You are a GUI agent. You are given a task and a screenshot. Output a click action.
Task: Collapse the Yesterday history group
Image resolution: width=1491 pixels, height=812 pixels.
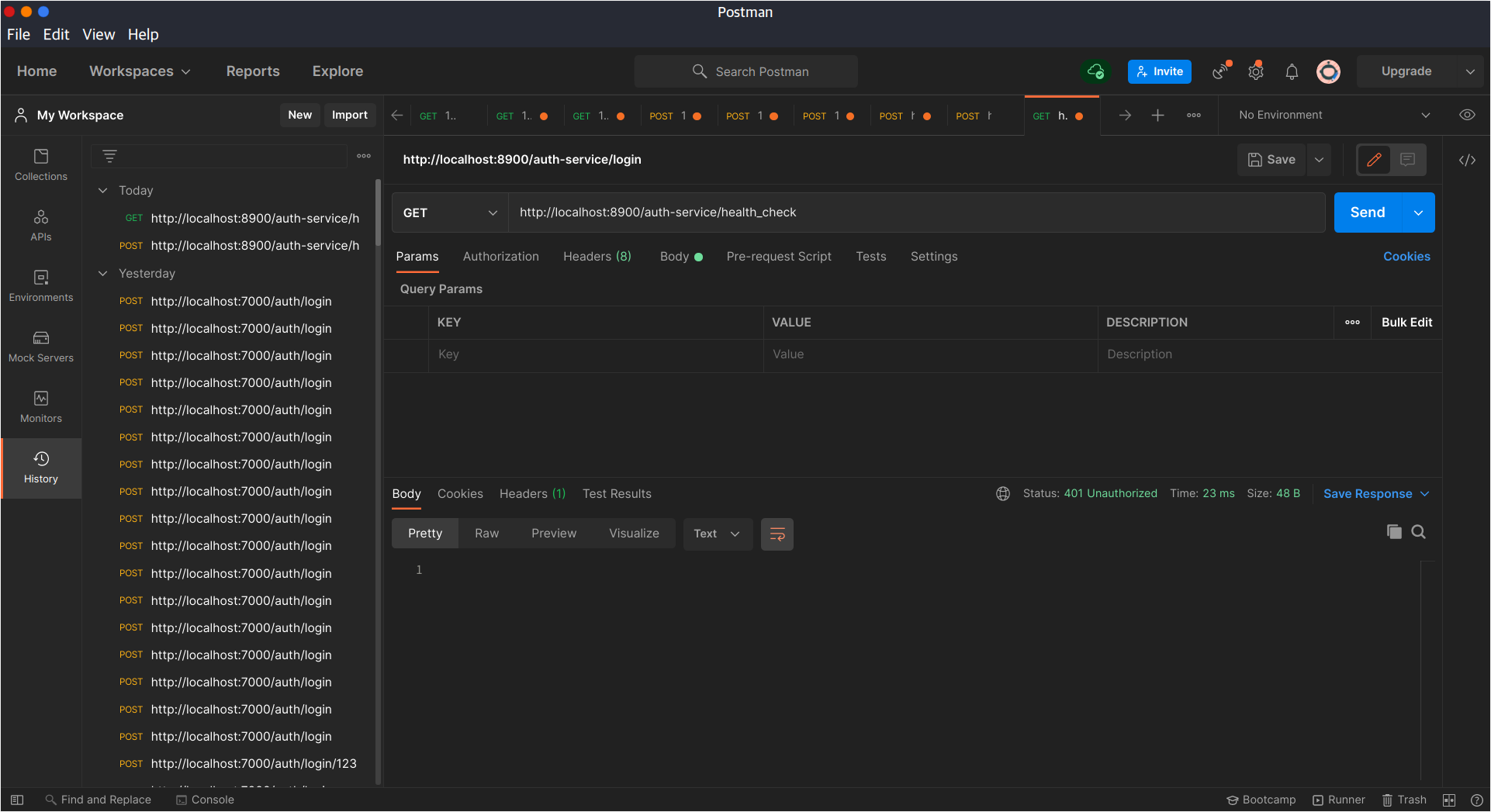click(102, 274)
